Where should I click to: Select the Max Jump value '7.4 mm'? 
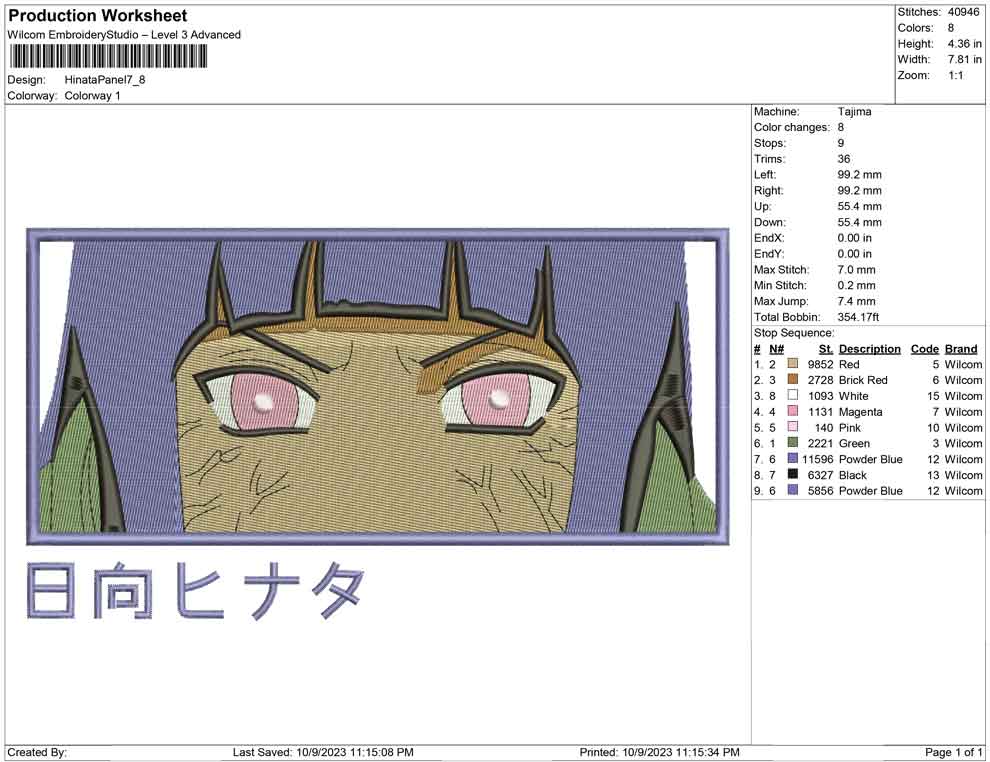pyautogui.click(x=856, y=301)
